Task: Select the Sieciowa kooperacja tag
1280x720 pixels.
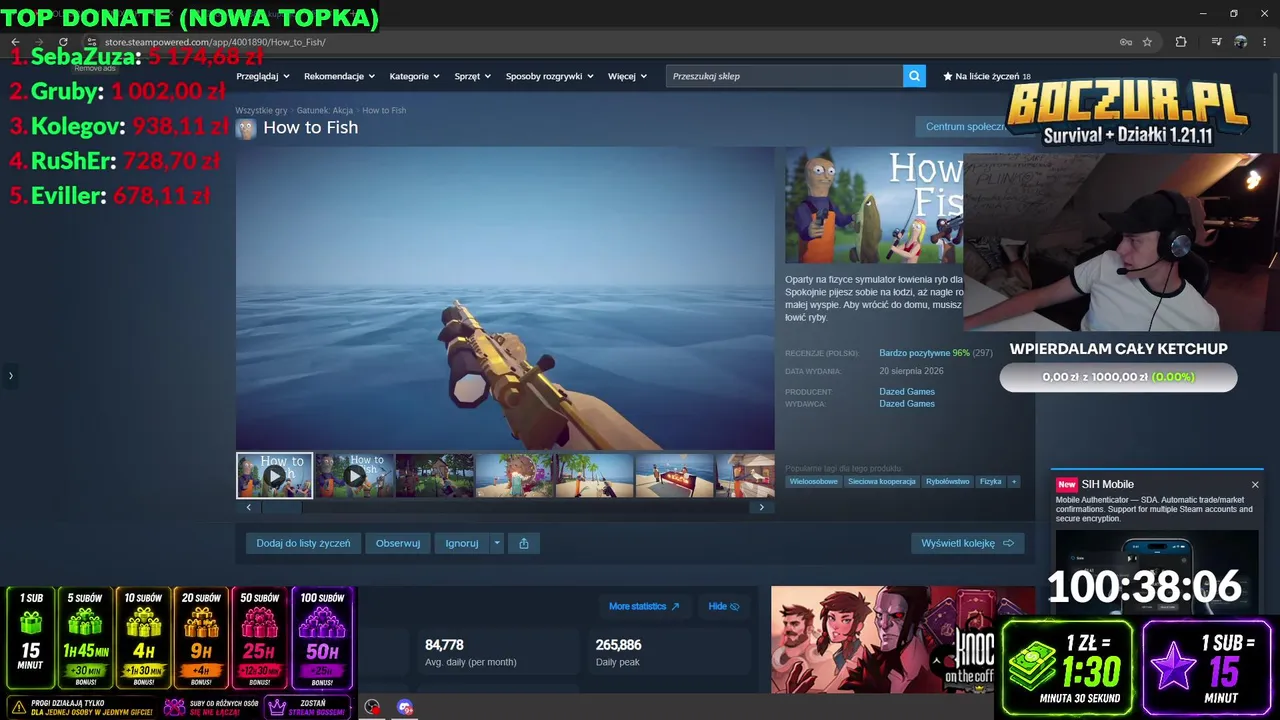Action: click(x=882, y=481)
